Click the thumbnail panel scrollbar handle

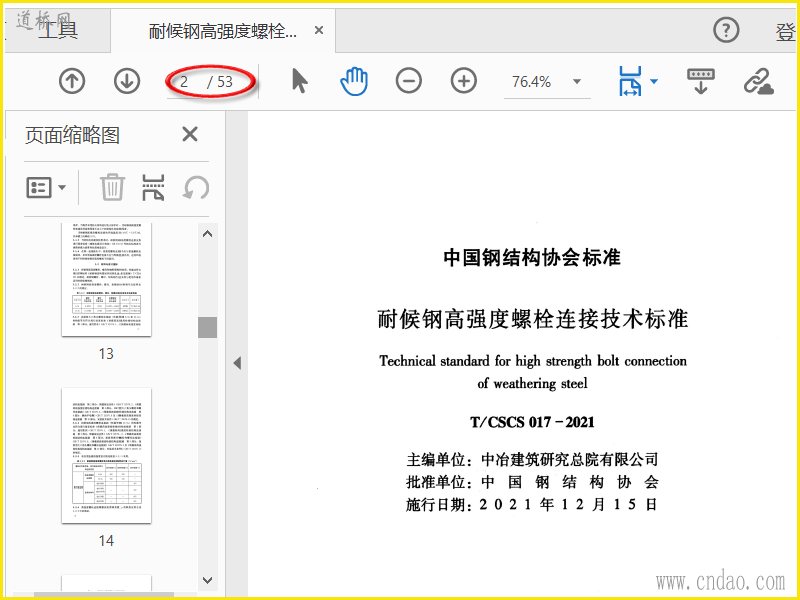(207, 328)
